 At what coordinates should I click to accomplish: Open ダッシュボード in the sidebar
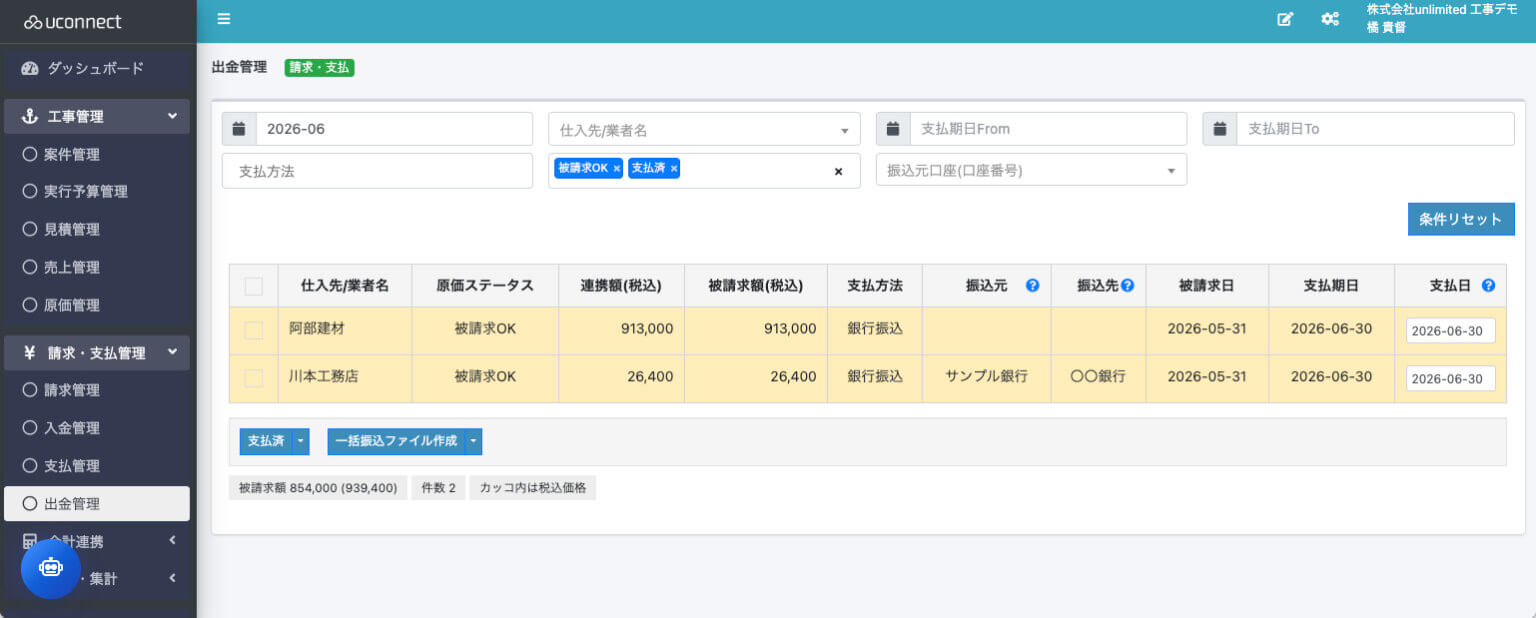[x=97, y=69]
